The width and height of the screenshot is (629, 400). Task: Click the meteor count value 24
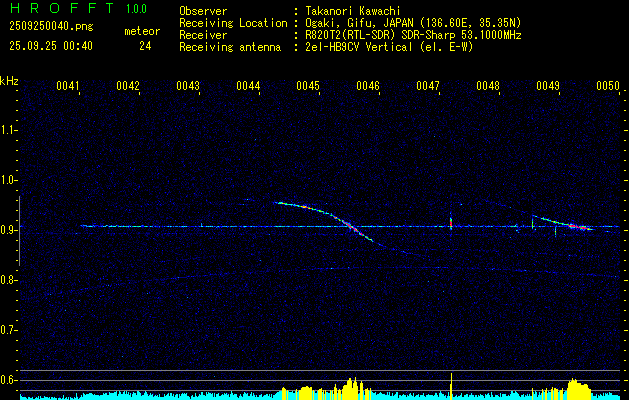(146, 46)
